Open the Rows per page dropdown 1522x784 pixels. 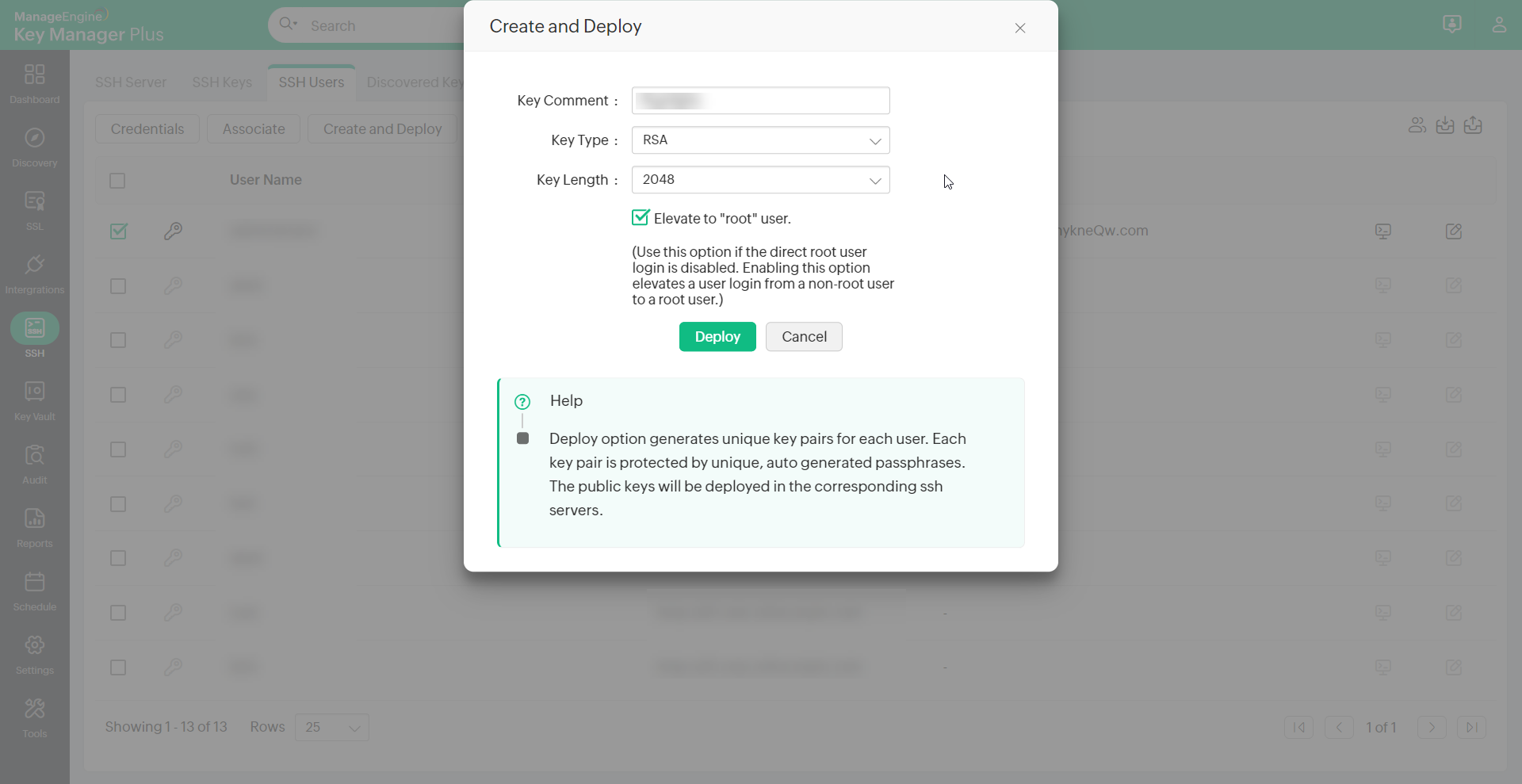[x=331, y=727]
